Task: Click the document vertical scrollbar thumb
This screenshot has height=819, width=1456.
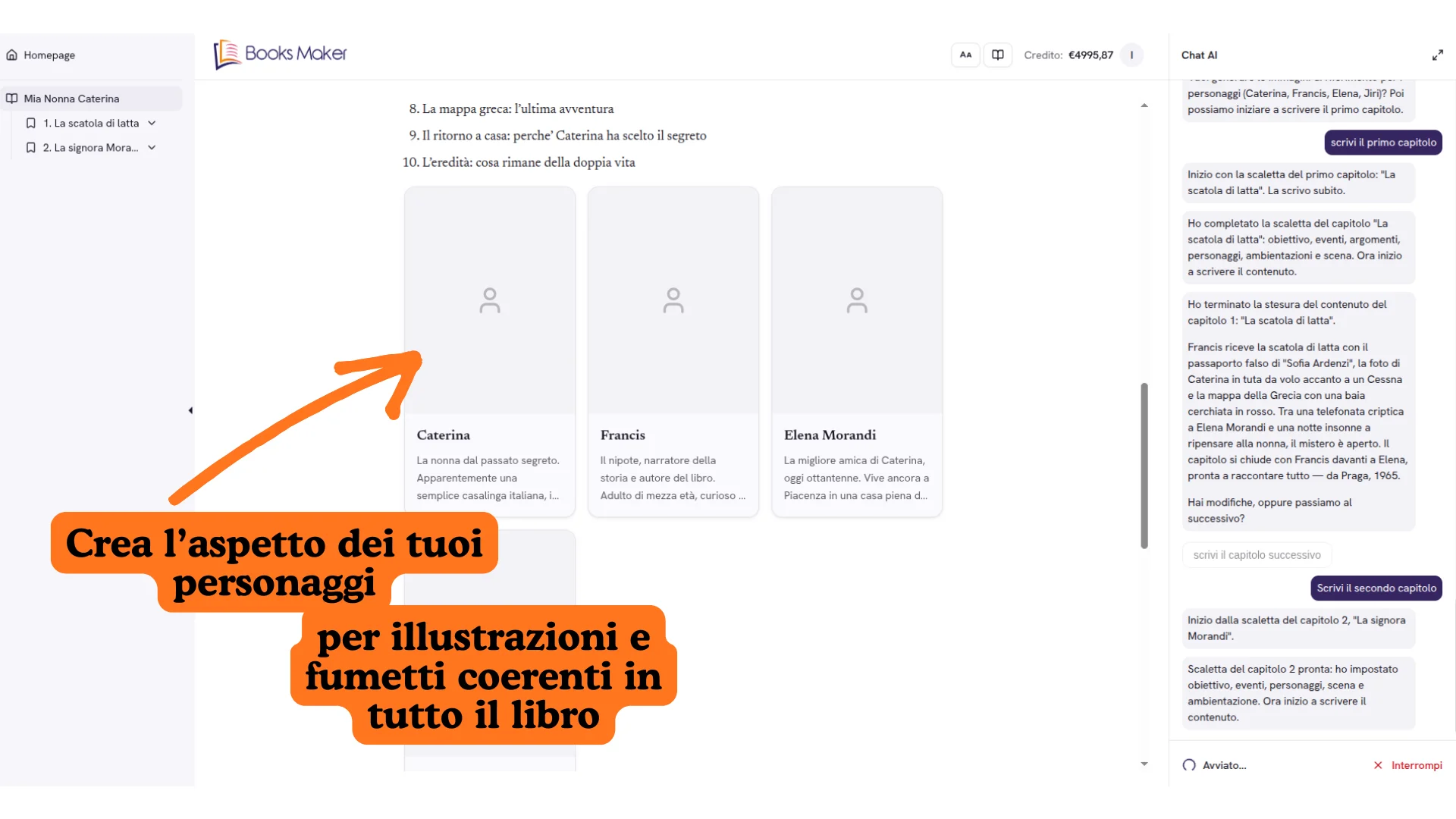Action: (x=1144, y=466)
